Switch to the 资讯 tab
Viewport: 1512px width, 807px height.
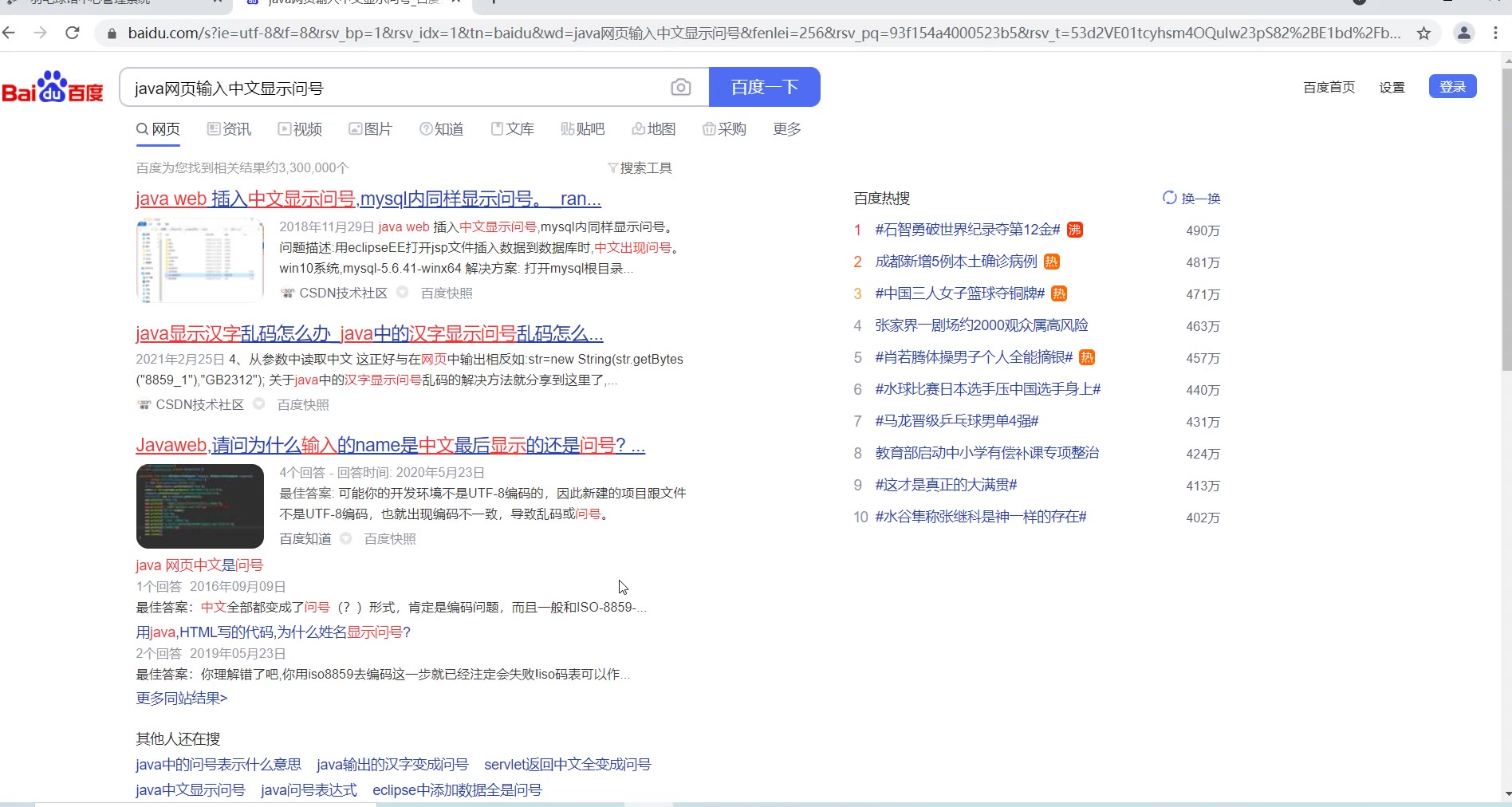coord(229,129)
